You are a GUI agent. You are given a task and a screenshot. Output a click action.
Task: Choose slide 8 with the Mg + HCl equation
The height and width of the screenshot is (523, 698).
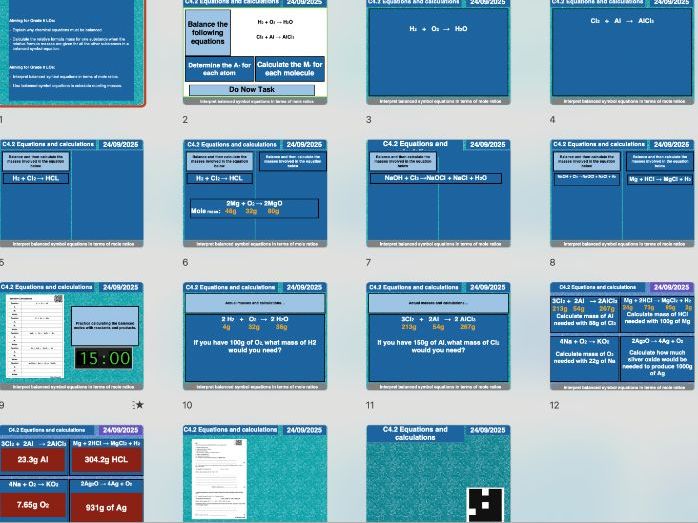(x=621, y=193)
